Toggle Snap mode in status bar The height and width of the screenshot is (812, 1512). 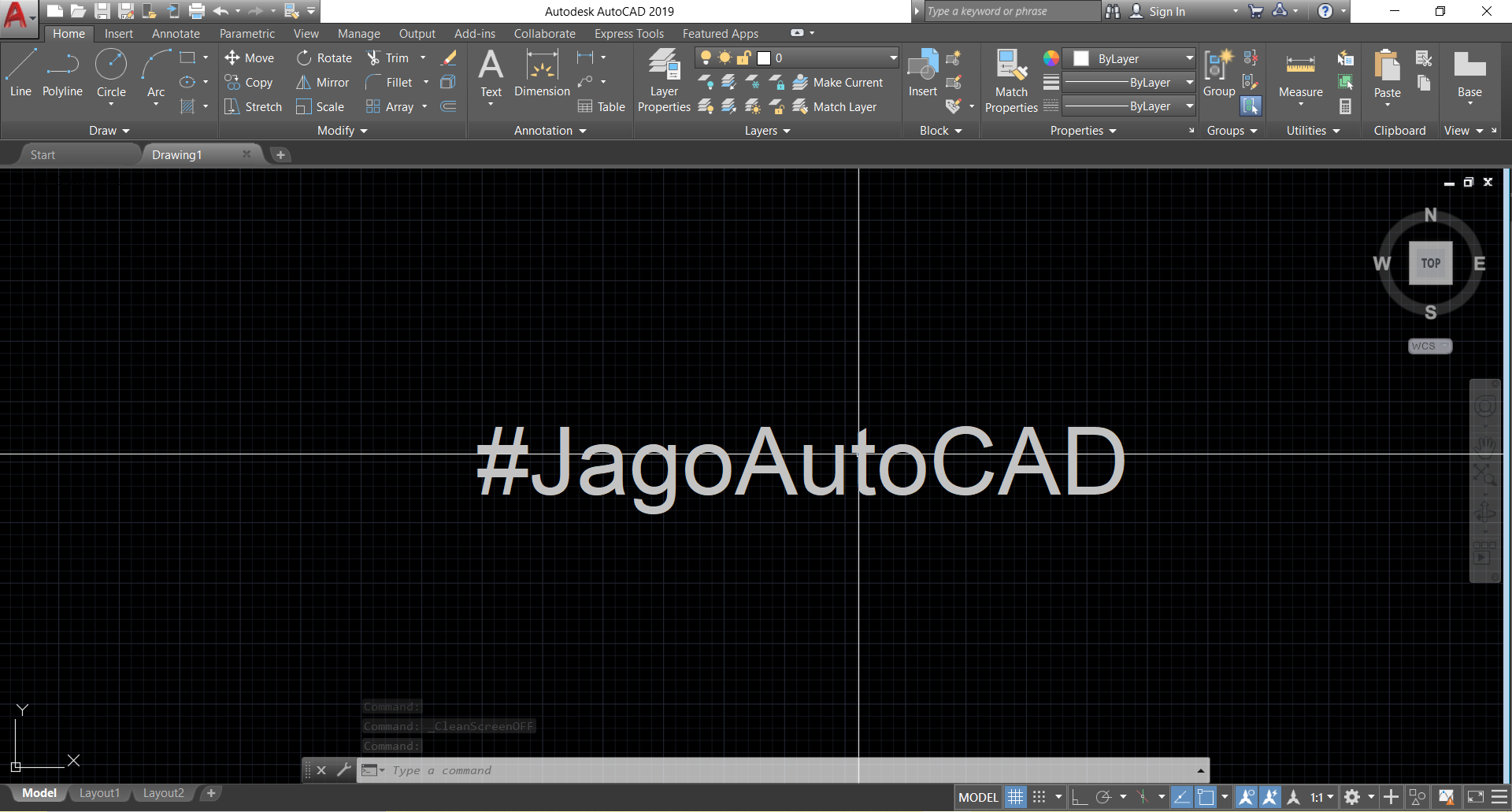coord(1039,797)
